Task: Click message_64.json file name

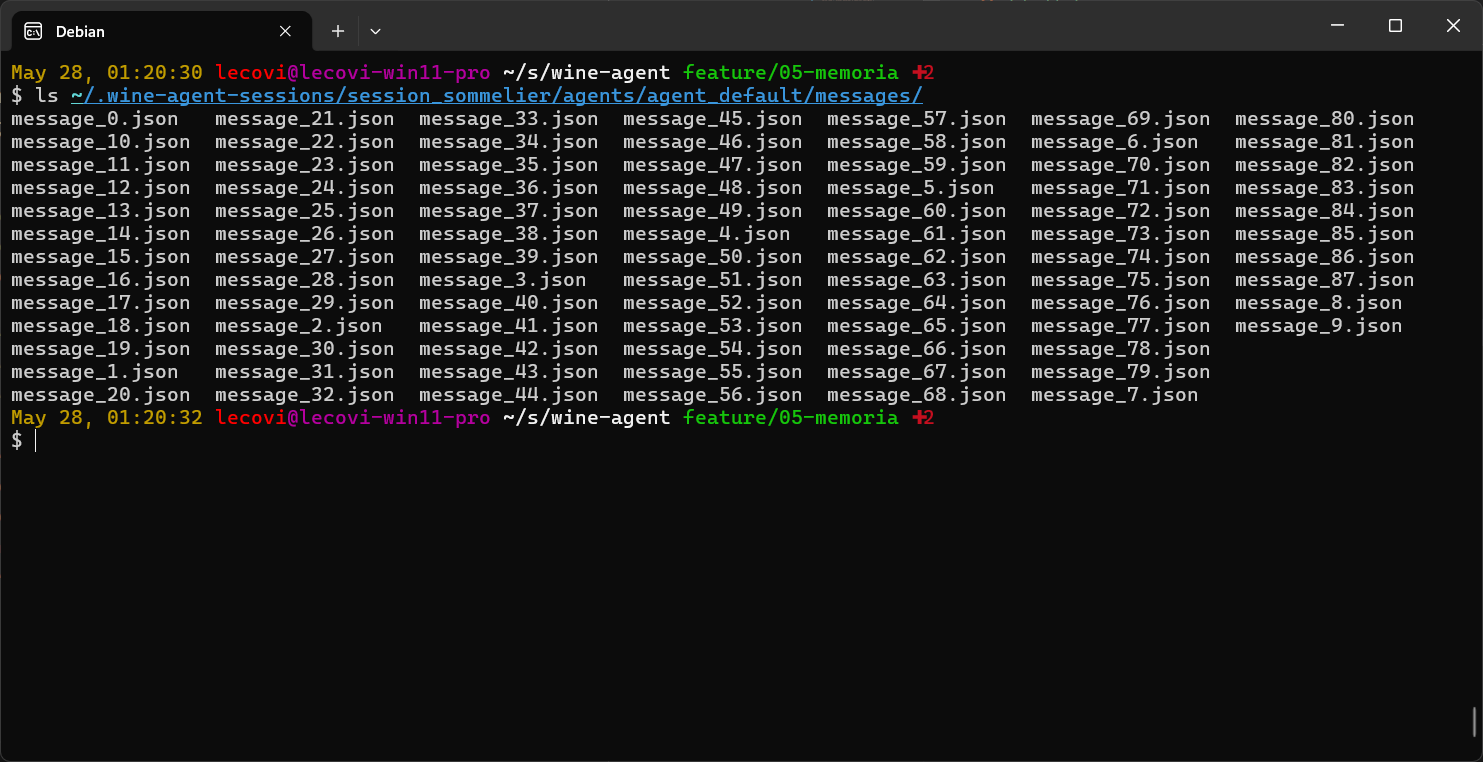Action: (x=916, y=303)
